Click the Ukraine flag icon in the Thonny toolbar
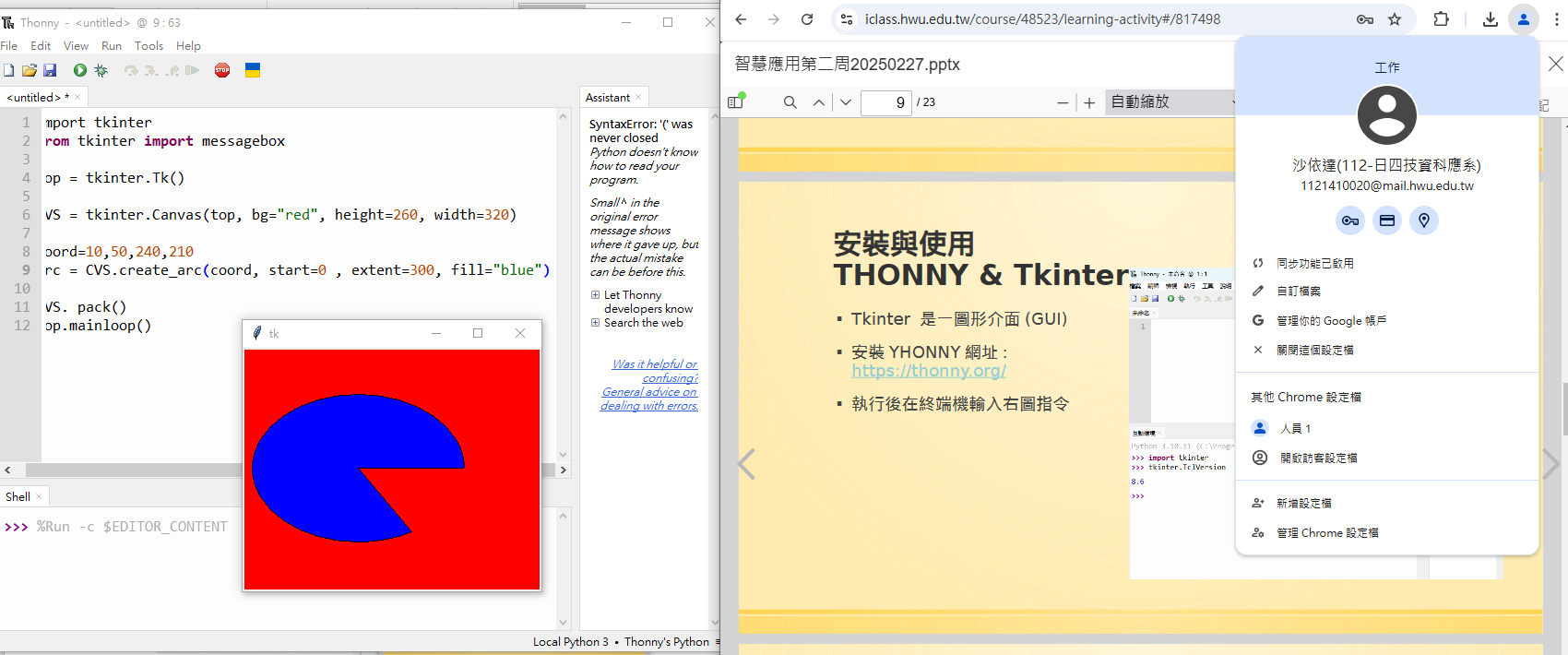This screenshot has width=1568, height=655. (252, 70)
